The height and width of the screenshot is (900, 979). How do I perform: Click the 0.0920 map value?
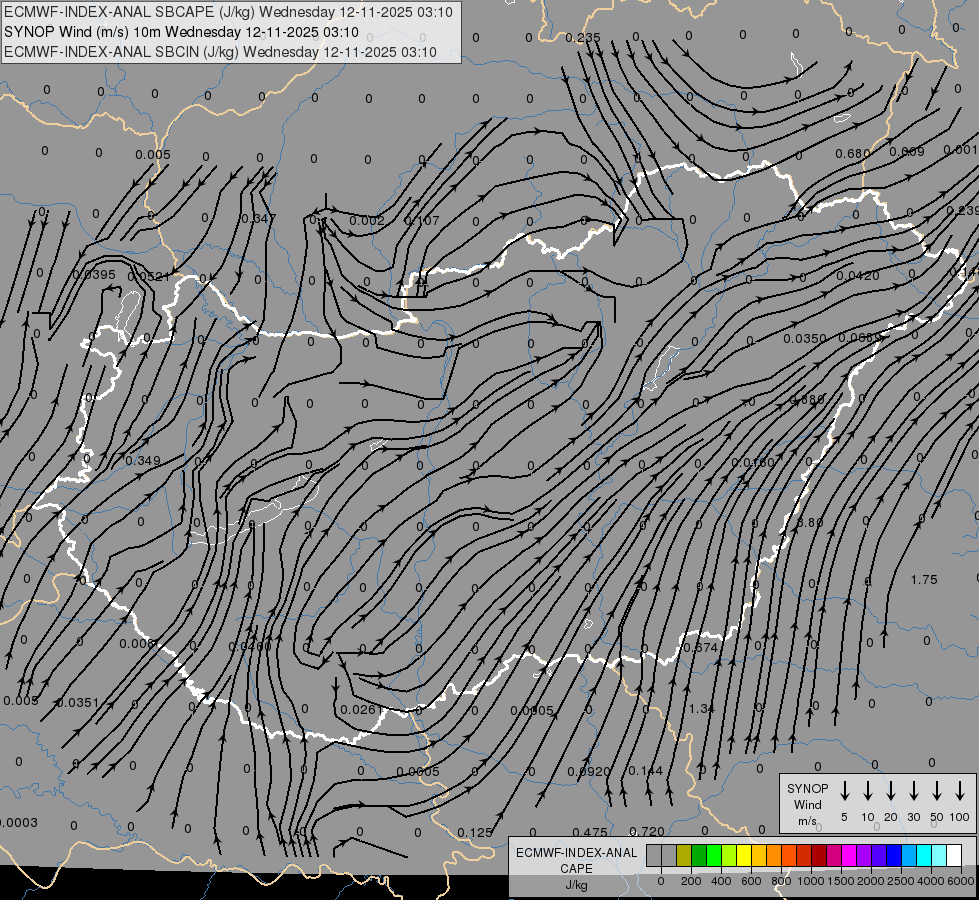589,772
